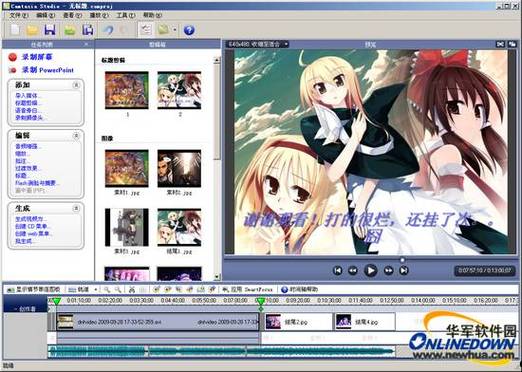Click the green import media toolbar icon

click(x=70, y=30)
